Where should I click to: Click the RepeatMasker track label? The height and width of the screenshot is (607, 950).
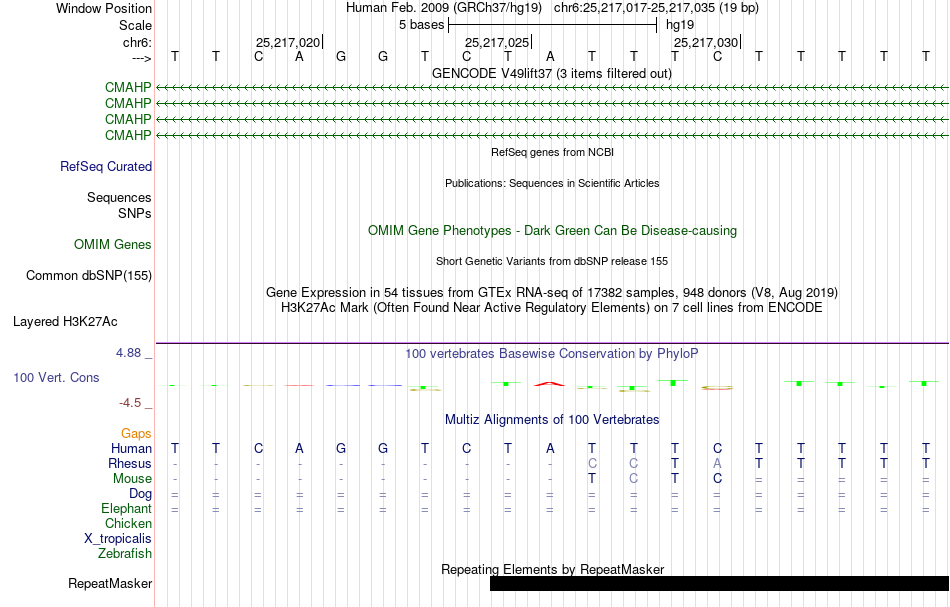[x=110, y=584]
